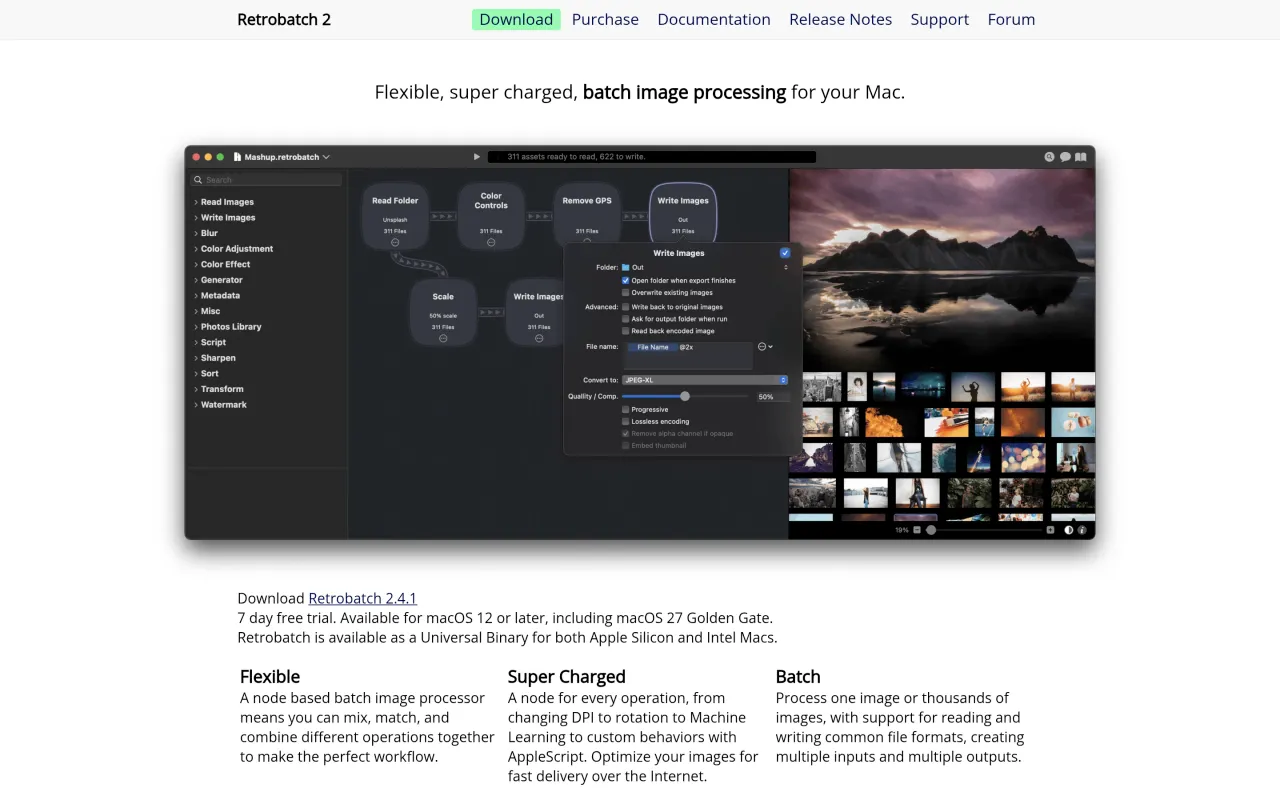Click the "311 assets ready to read" status text
This screenshot has height=800, width=1280.
point(576,157)
